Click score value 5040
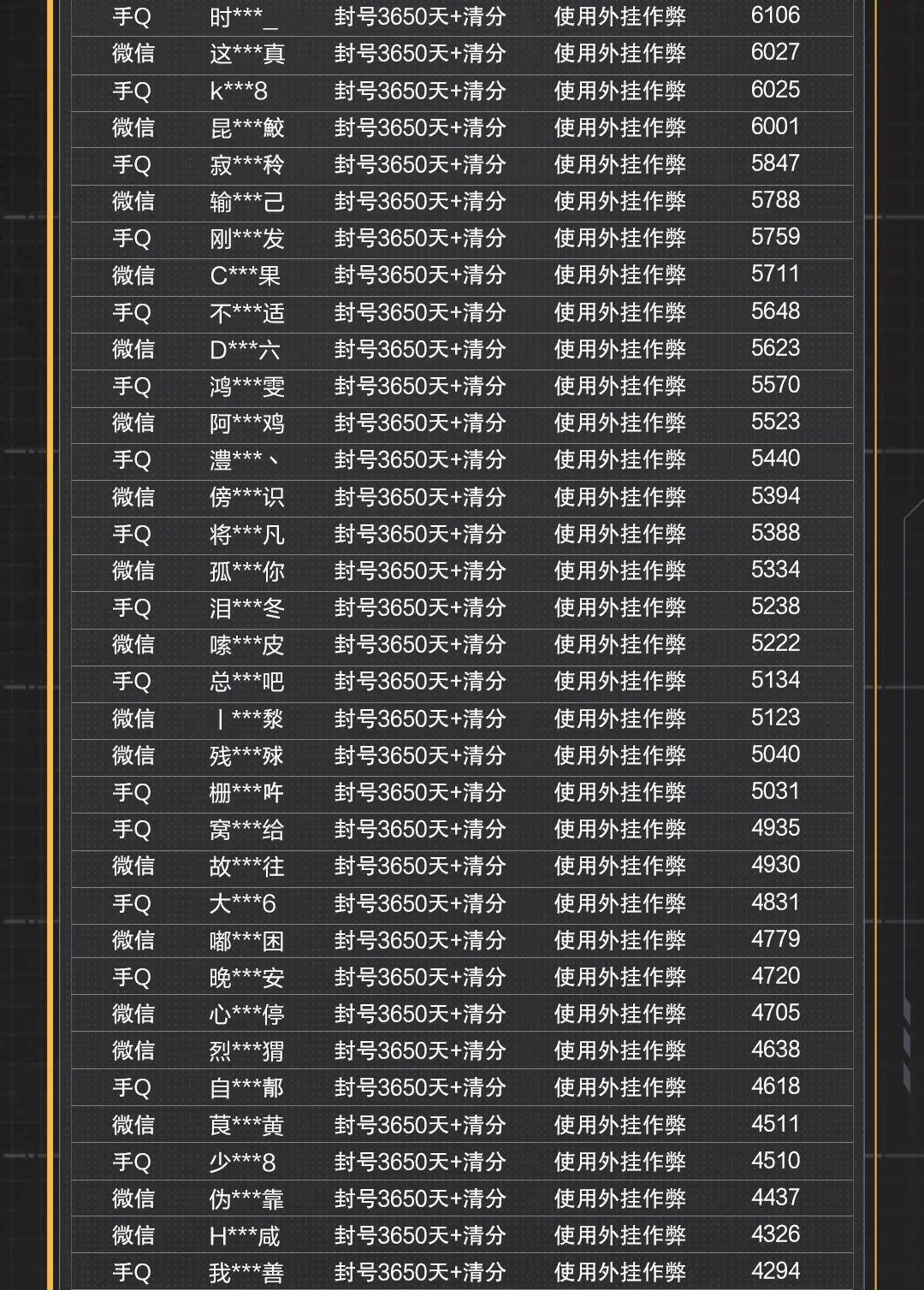Image resolution: width=924 pixels, height=1290 pixels. click(x=775, y=754)
